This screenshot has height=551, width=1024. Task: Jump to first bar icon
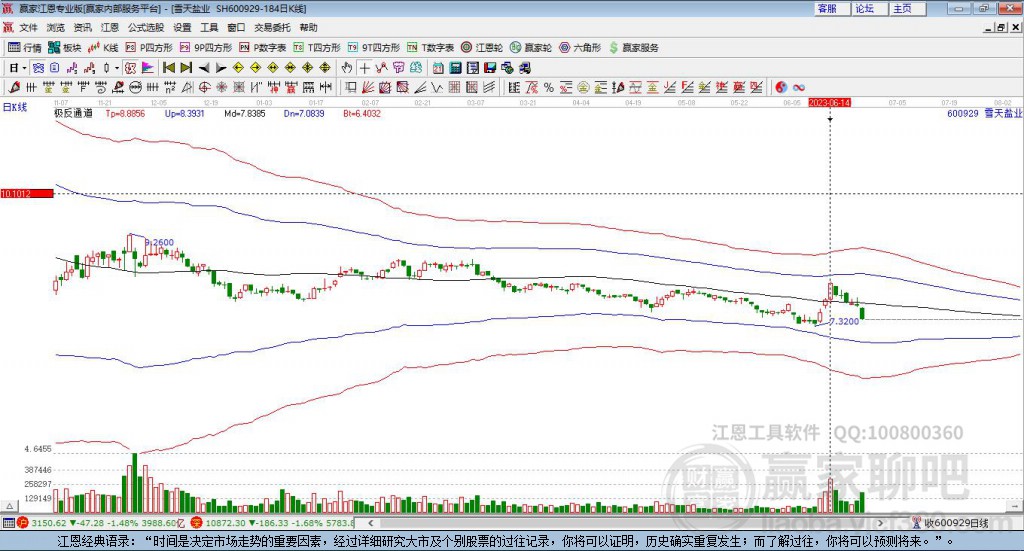click(168, 68)
